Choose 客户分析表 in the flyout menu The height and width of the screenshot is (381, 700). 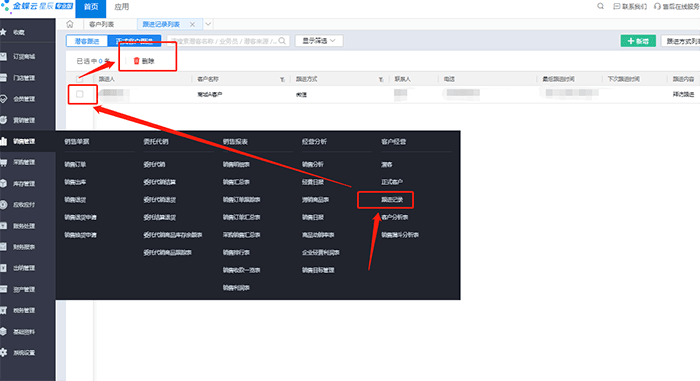tap(395, 217)
